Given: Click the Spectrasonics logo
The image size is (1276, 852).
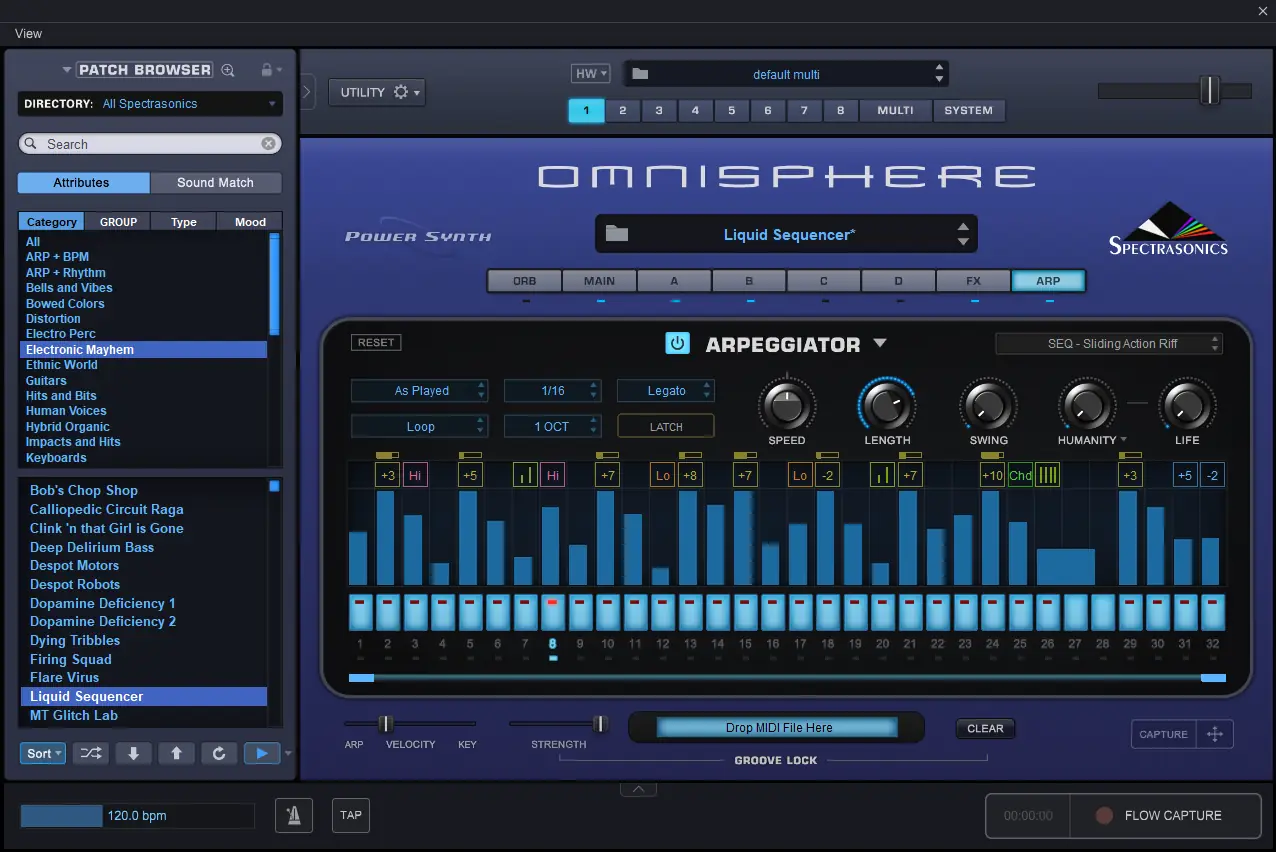Looking at the screenshot, I should click(1168, 228).
